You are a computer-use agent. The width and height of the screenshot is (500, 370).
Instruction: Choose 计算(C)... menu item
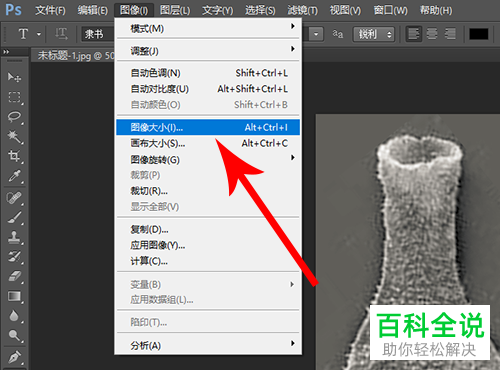point(208,261)
